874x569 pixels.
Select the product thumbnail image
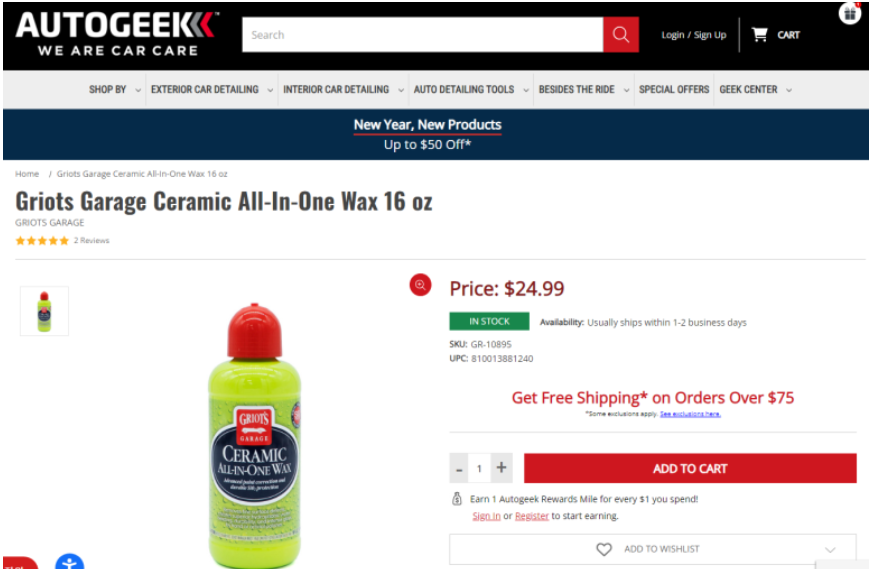click(x=45, y=311)
